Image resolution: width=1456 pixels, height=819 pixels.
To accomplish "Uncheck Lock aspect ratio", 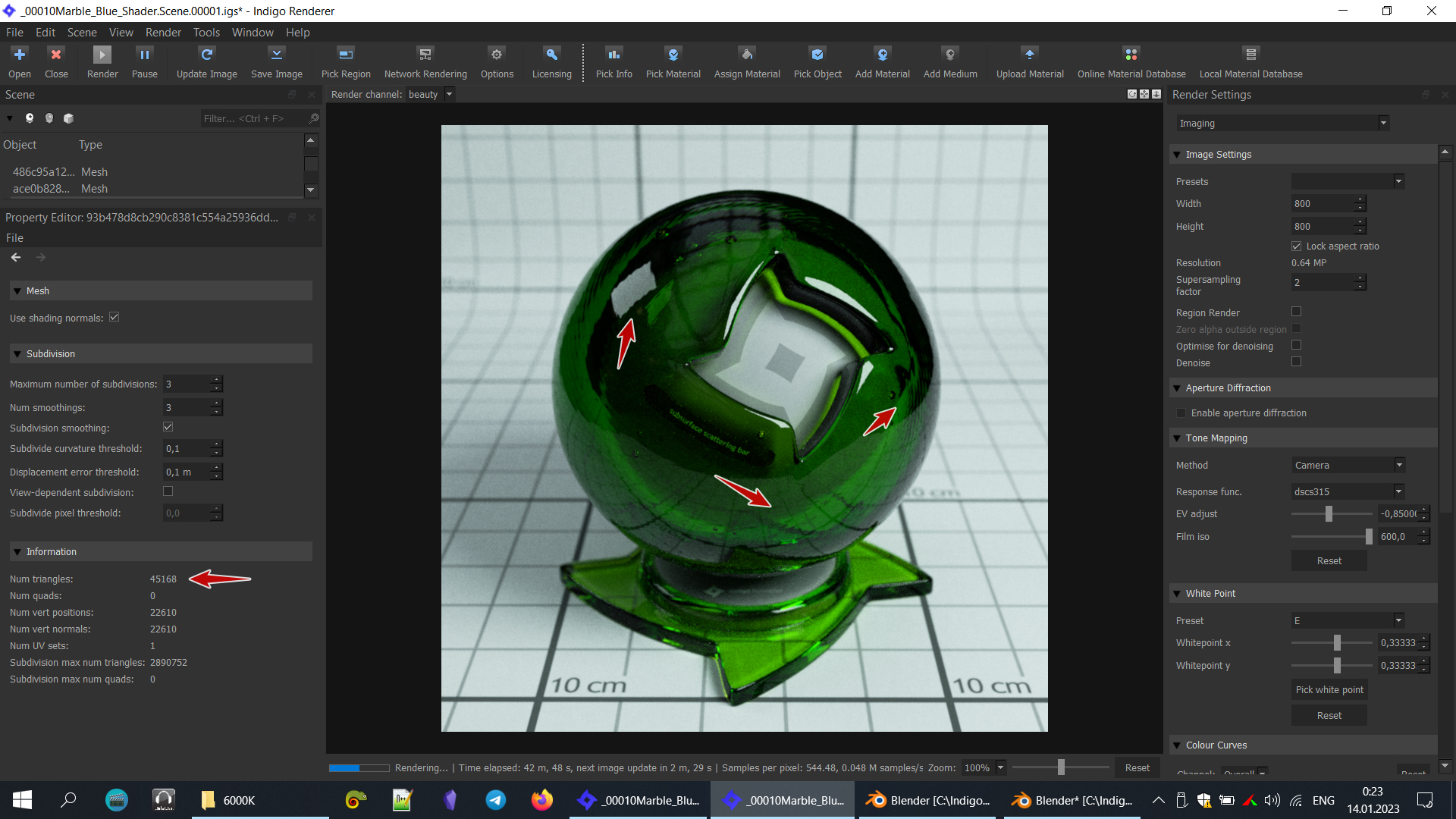I will click(x=1296, y=246).
